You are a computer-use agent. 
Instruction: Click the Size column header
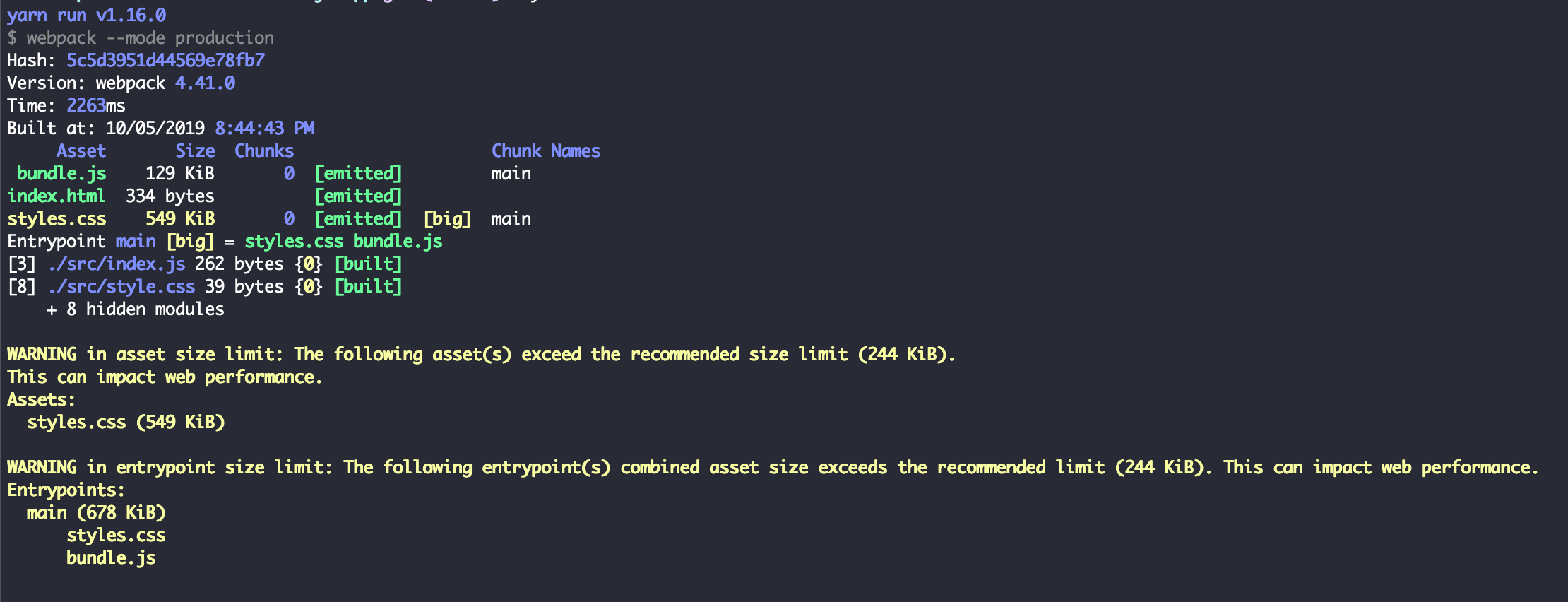tap(195, 150)
